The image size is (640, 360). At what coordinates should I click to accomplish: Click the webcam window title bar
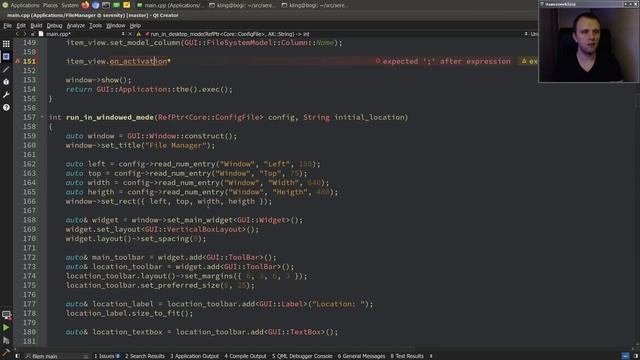589,4
